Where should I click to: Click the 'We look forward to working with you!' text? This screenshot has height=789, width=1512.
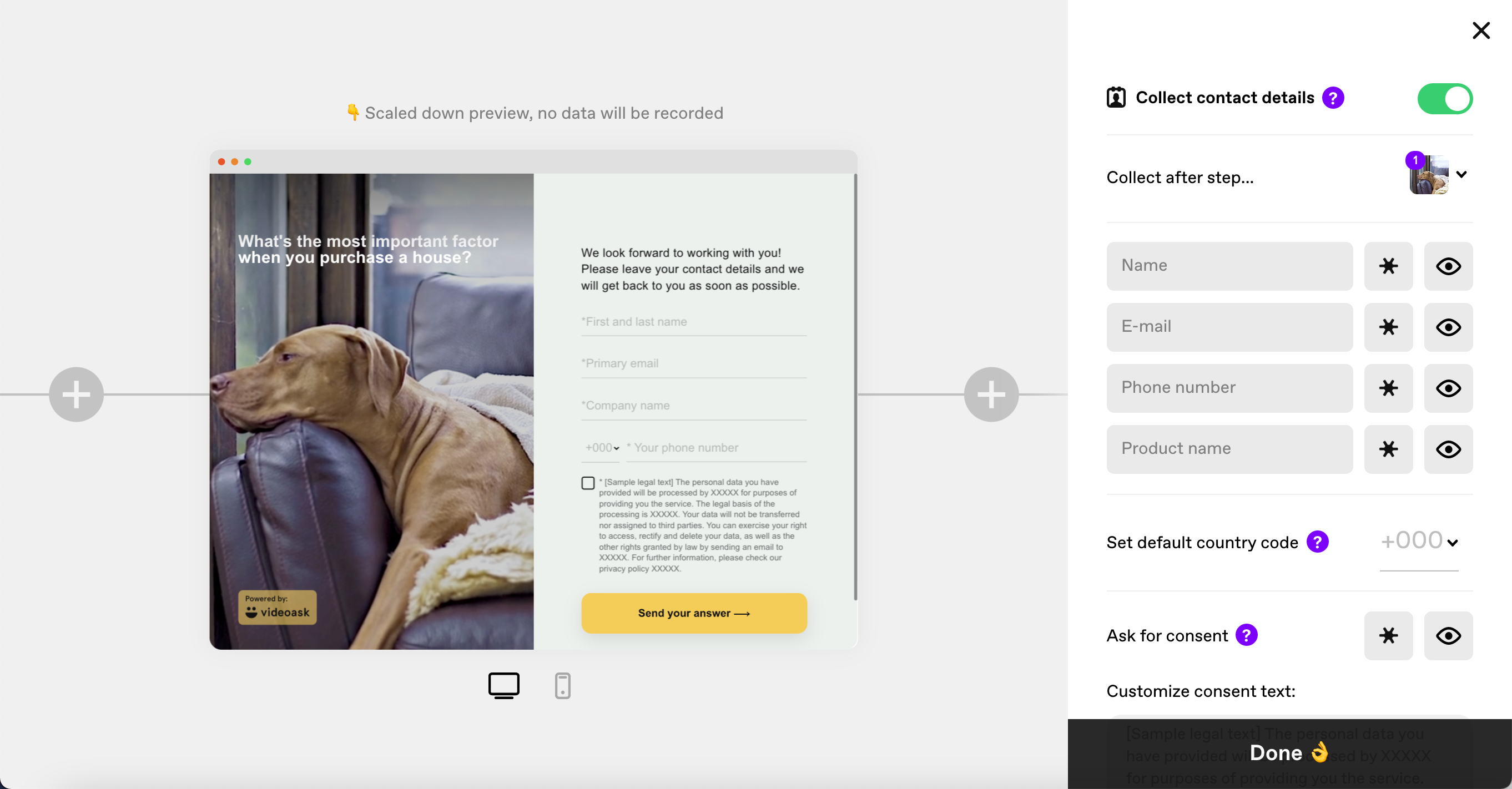click(x=681, y=253)
